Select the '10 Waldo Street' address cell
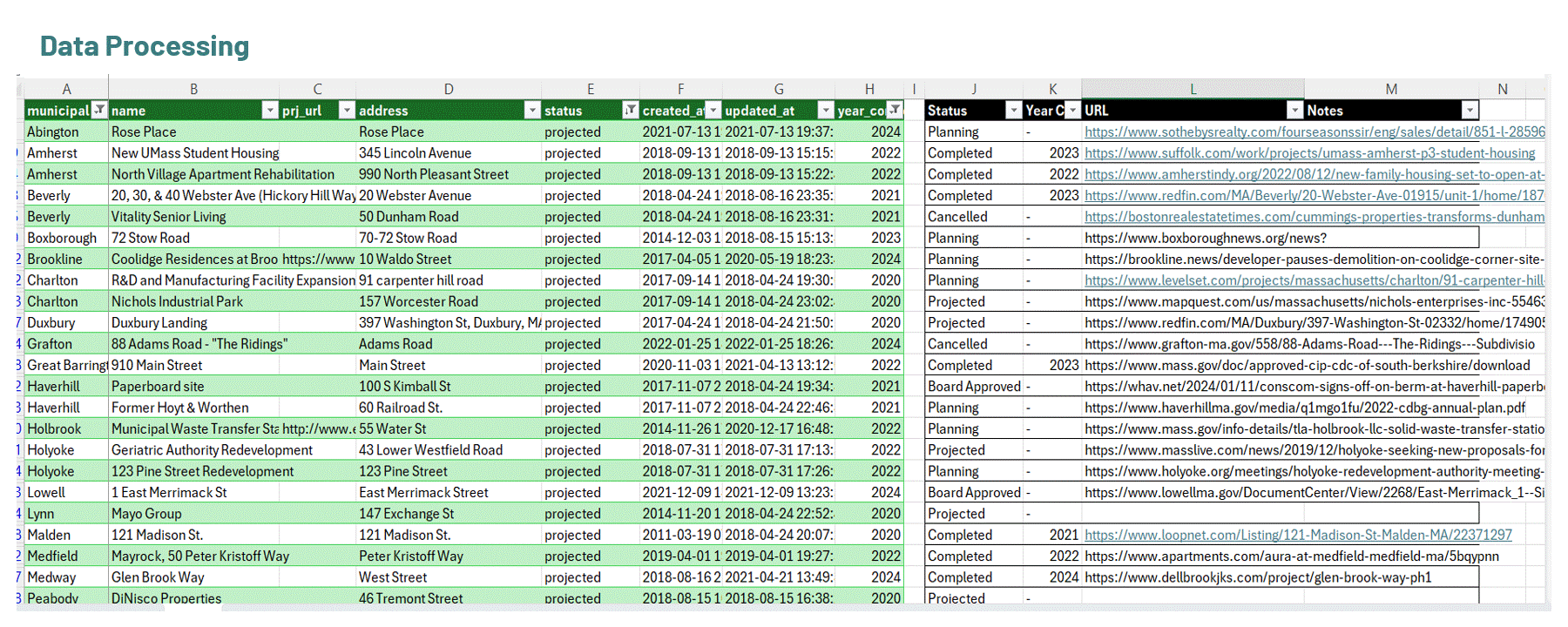 click(x=449, y=260)
